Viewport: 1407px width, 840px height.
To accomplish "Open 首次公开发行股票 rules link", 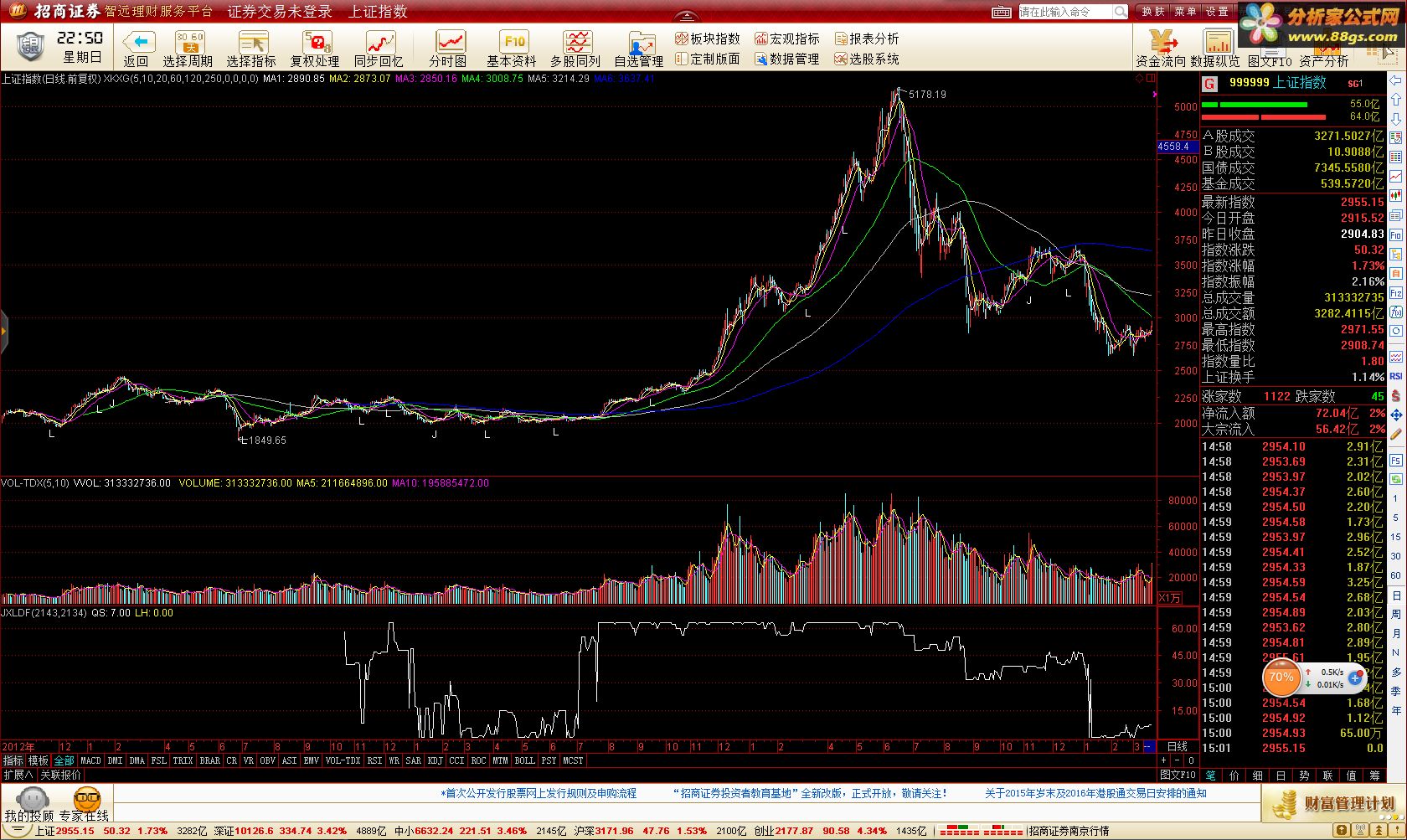I will 539,793.
